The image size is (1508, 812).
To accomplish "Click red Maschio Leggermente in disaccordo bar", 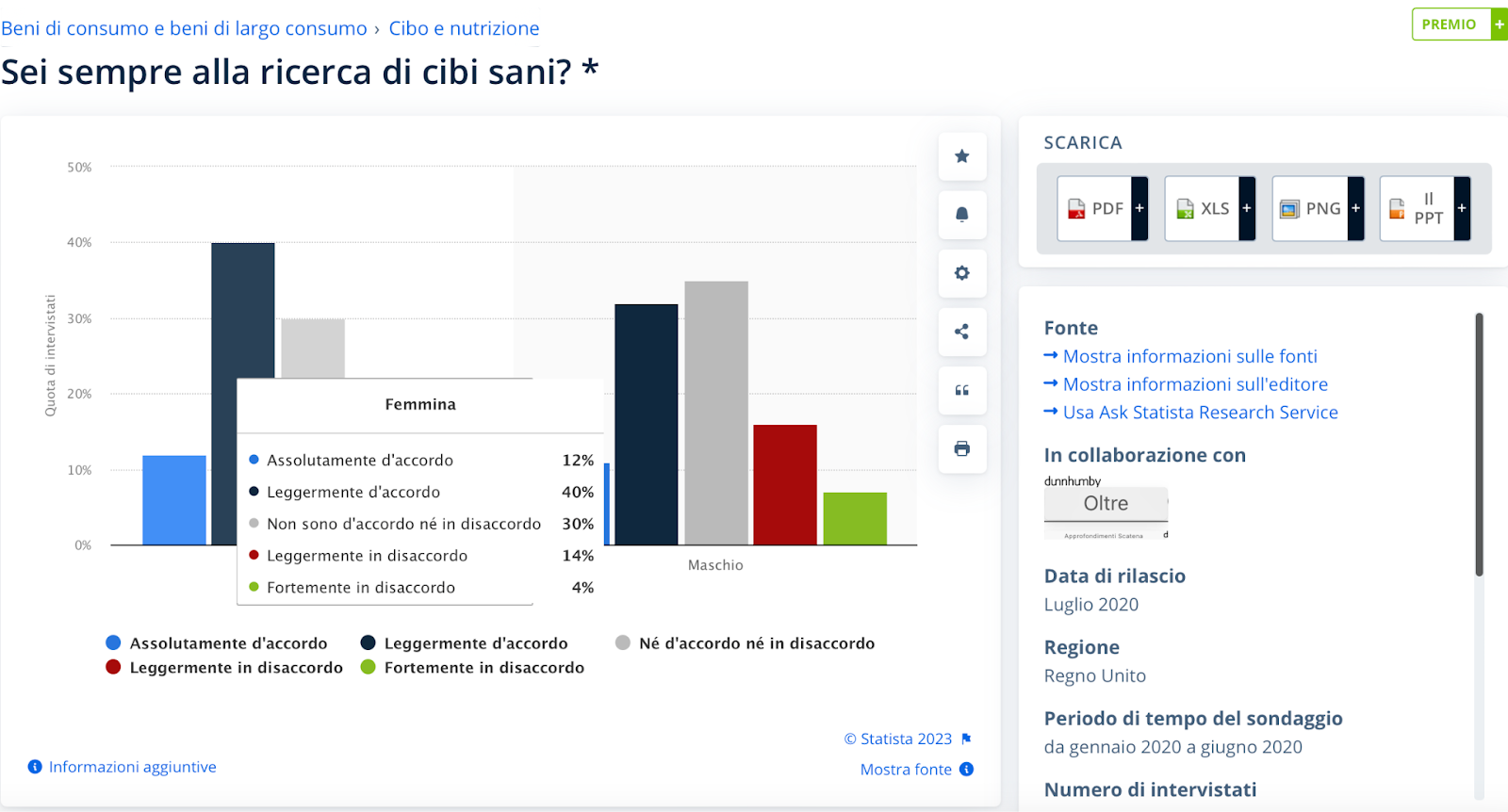I will click(x=785, y=485).
